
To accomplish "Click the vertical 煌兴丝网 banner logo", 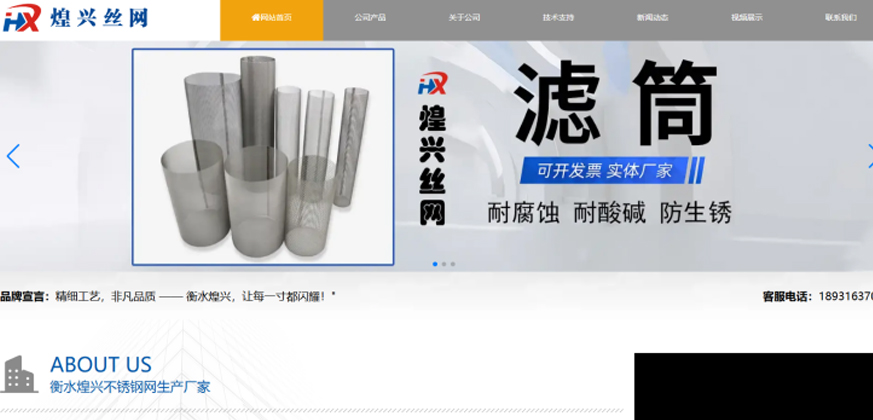I will [x=432, y=149].
